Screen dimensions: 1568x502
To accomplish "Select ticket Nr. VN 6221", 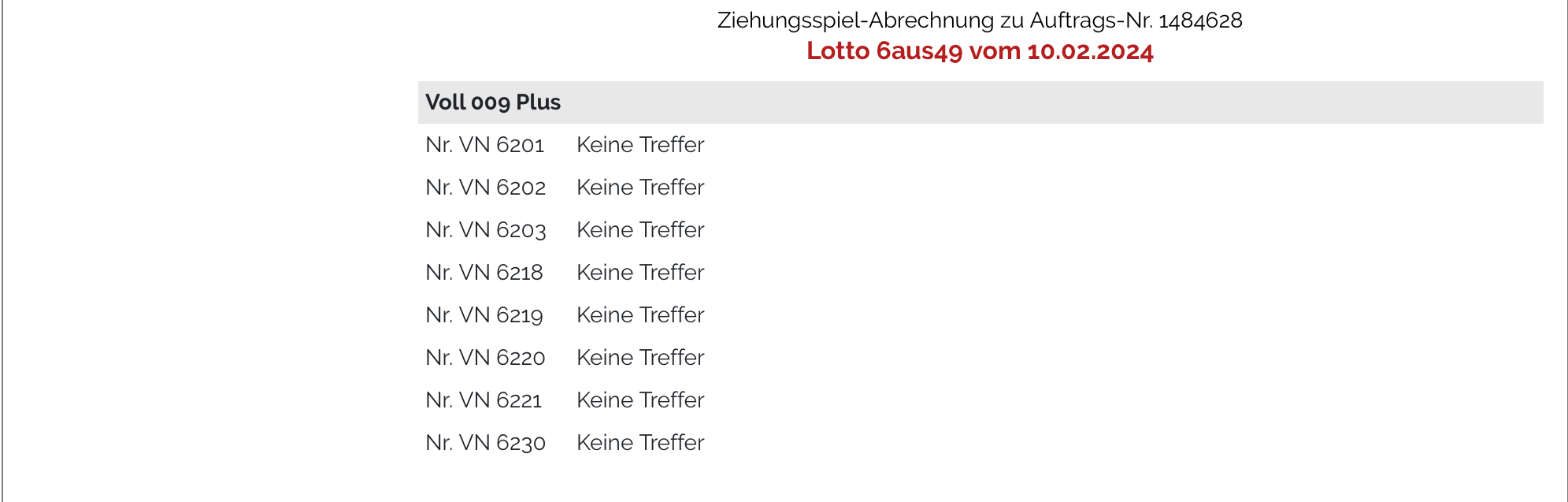I will (484, 400).
